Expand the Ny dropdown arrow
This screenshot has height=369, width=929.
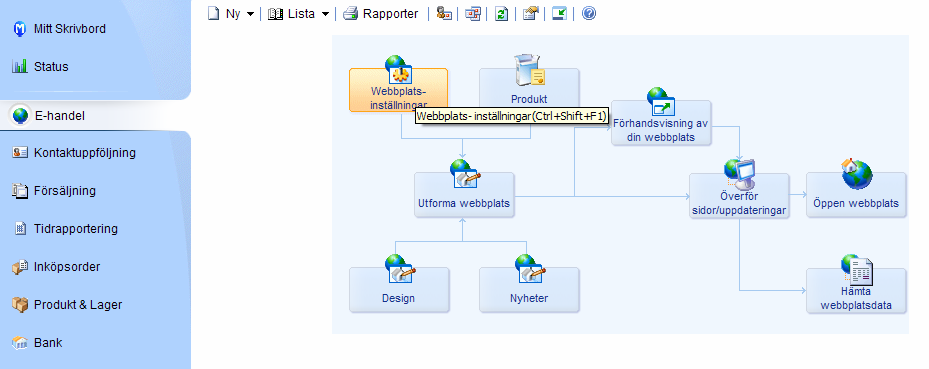point(250,14)
